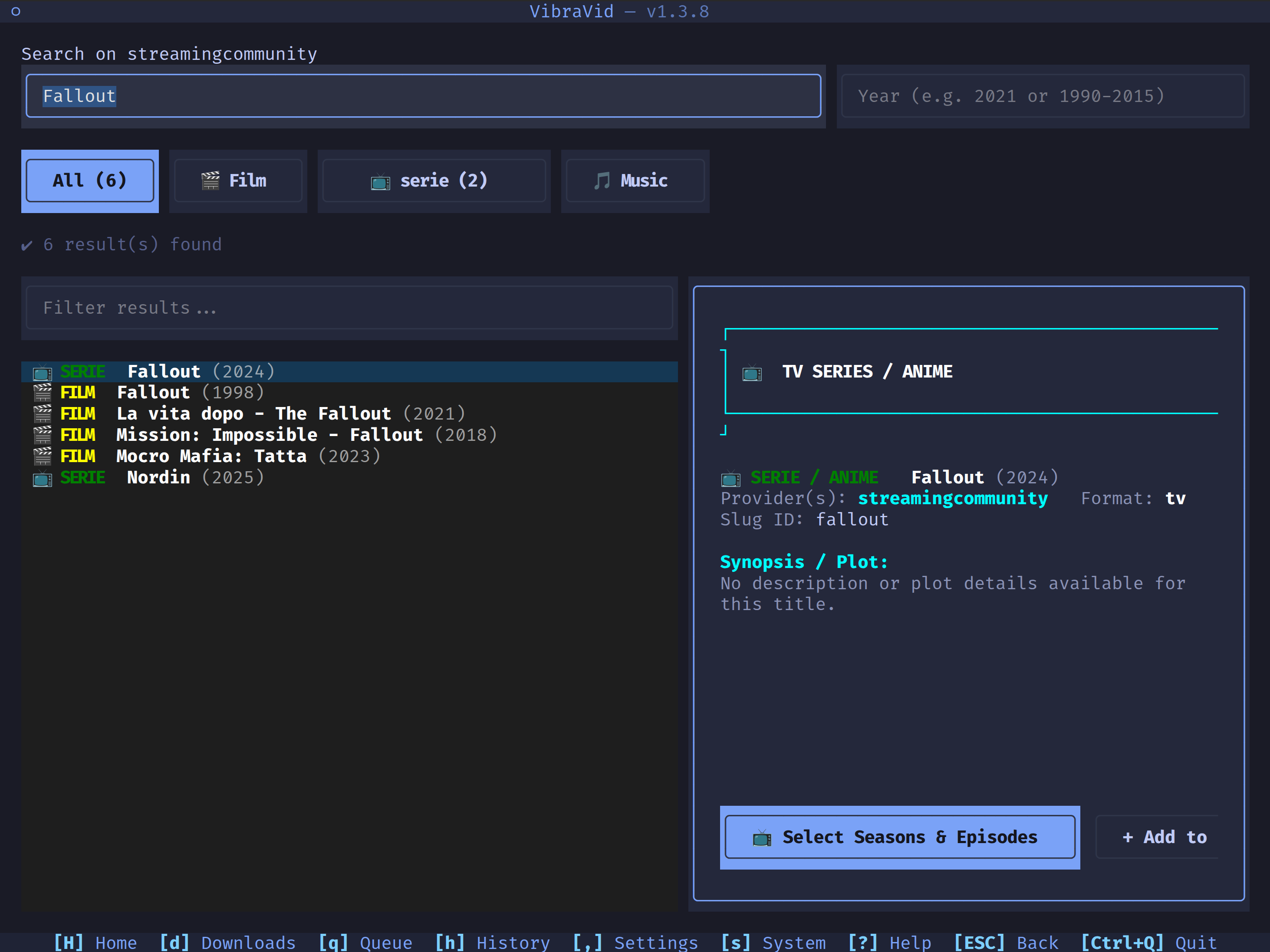1270x952 pixels.
Task: Click clapperboard icon beside La vita dopo
Action: coord(42,414)
